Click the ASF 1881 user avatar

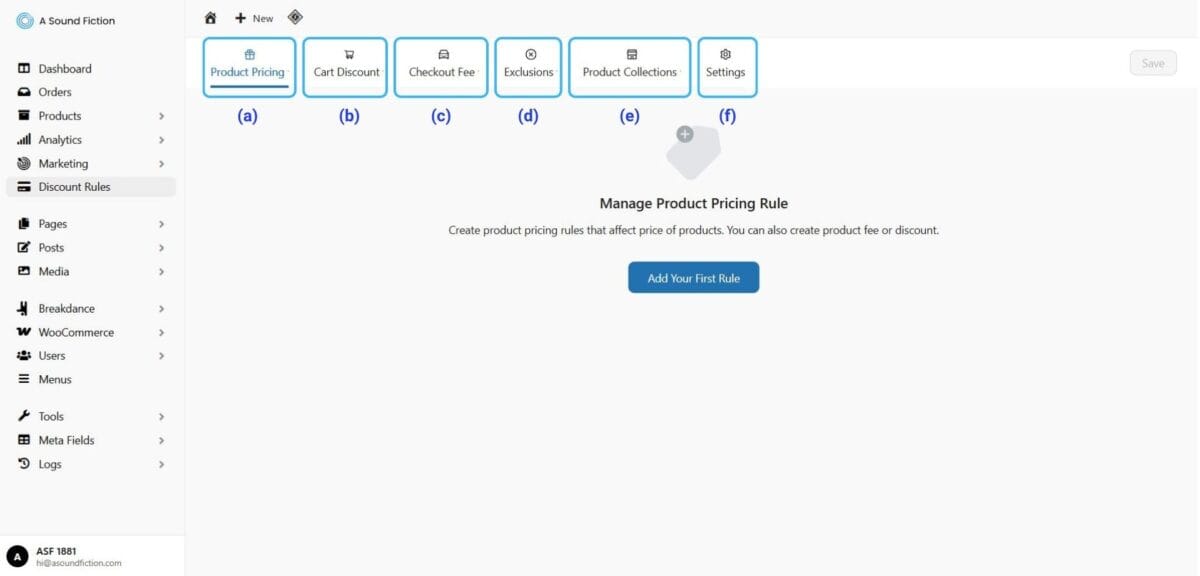(17, 557)
